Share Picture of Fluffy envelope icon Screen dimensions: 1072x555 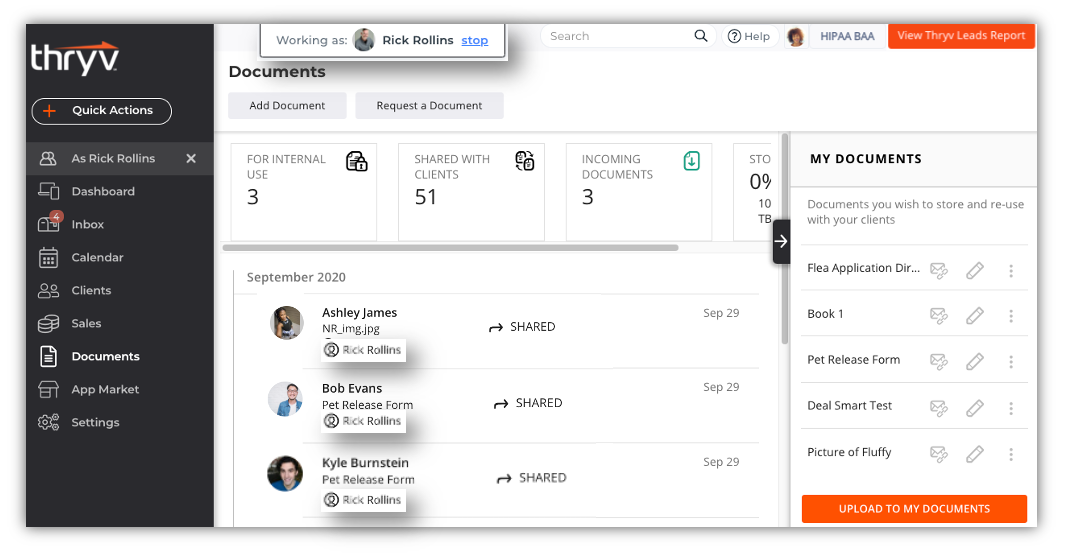939,454
